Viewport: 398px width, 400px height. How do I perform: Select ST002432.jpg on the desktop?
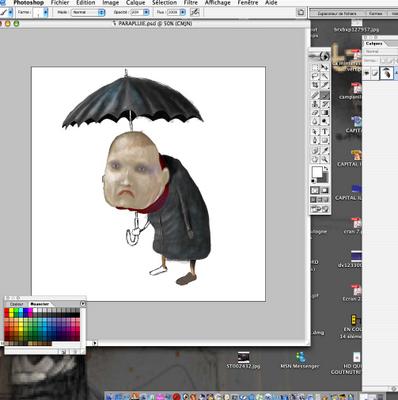coord(243,360)
